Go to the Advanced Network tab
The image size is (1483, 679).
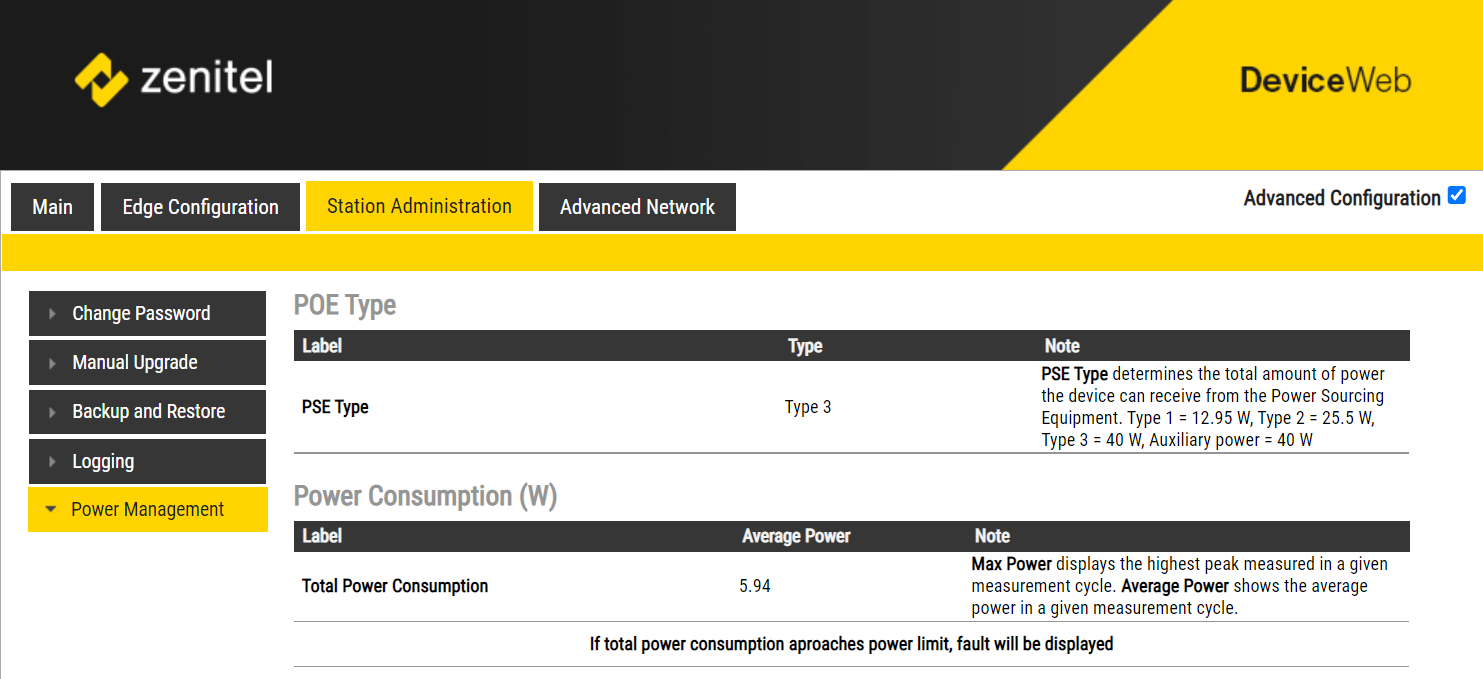click(637, 207)
